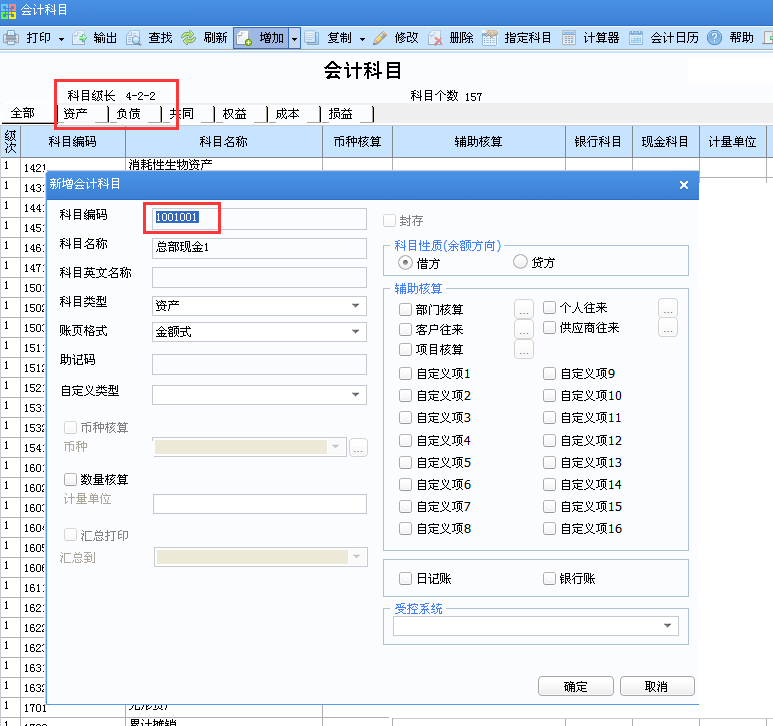Screen dimensions: 773x726
Task: Switch to the 负债 tab
Action: point(136,114)
